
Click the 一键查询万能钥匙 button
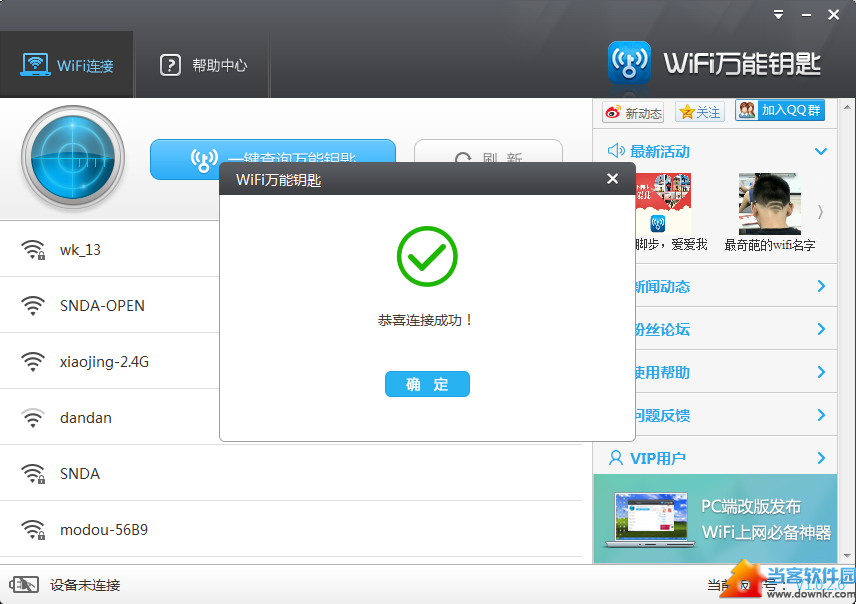click(273, 152)
